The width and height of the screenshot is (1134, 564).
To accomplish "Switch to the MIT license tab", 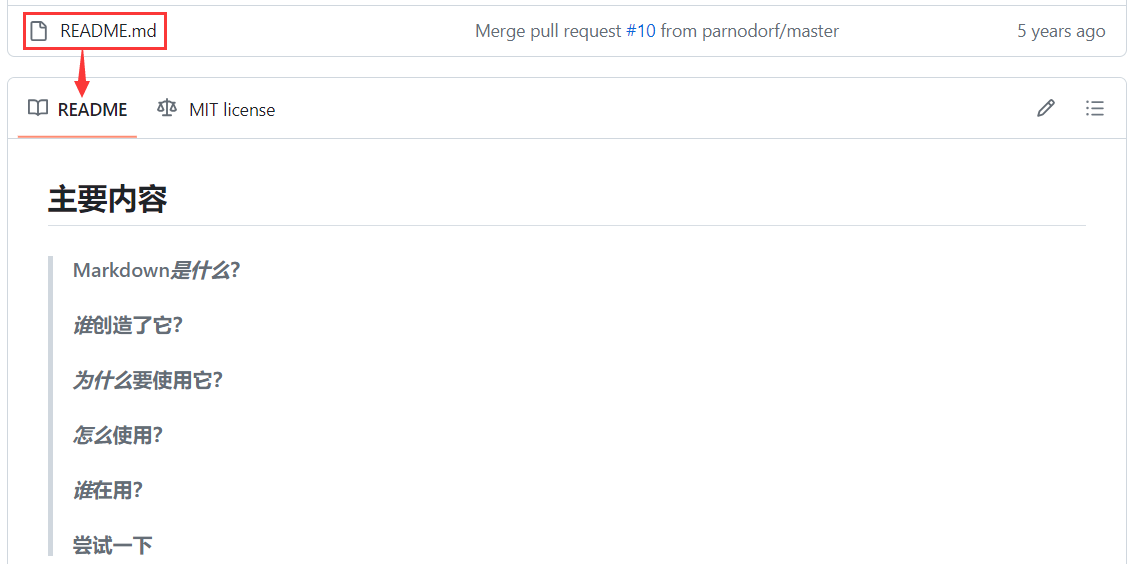I will (x=232, y=110).
